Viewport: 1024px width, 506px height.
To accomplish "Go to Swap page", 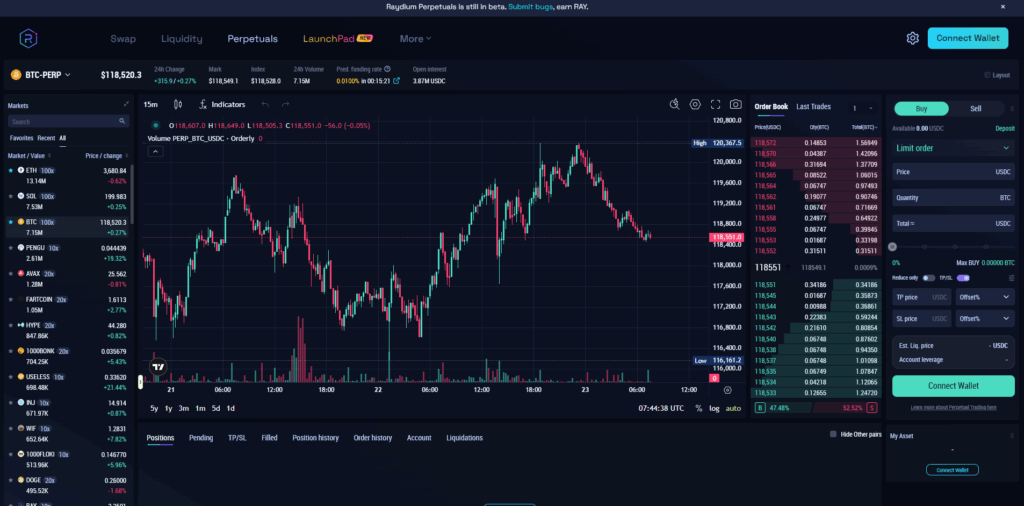I will pos(123,39).
